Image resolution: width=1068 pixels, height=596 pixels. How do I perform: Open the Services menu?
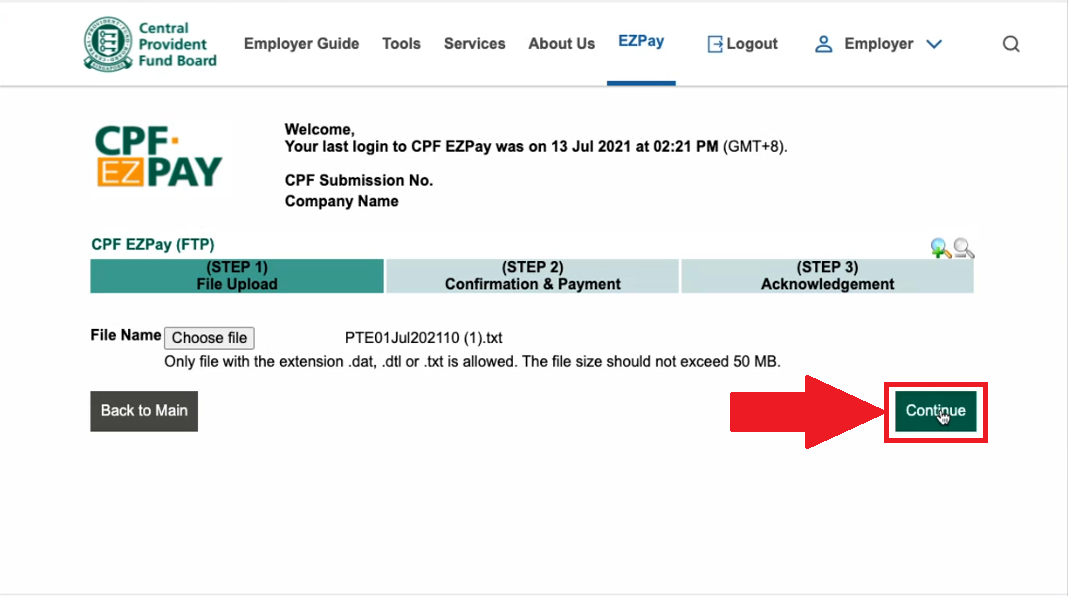475,44
